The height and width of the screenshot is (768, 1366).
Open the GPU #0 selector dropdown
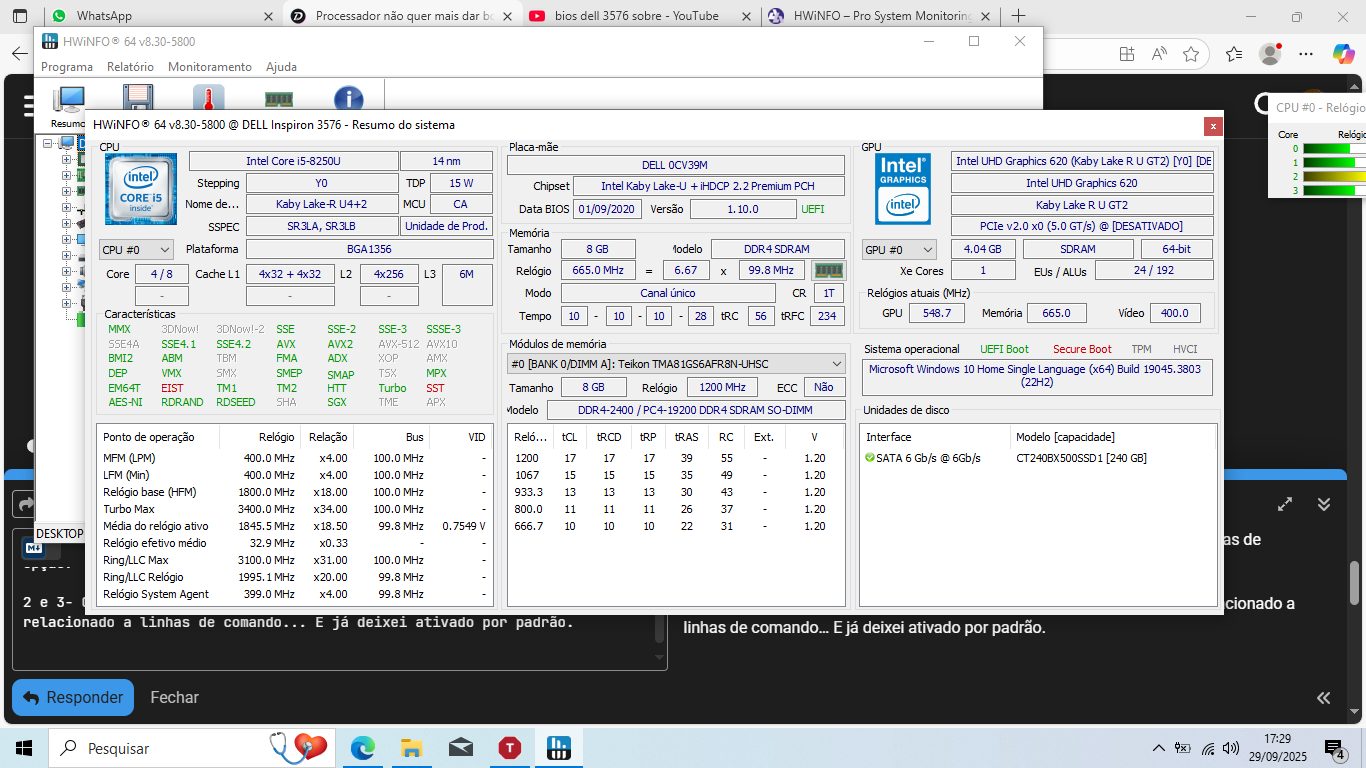899,249
